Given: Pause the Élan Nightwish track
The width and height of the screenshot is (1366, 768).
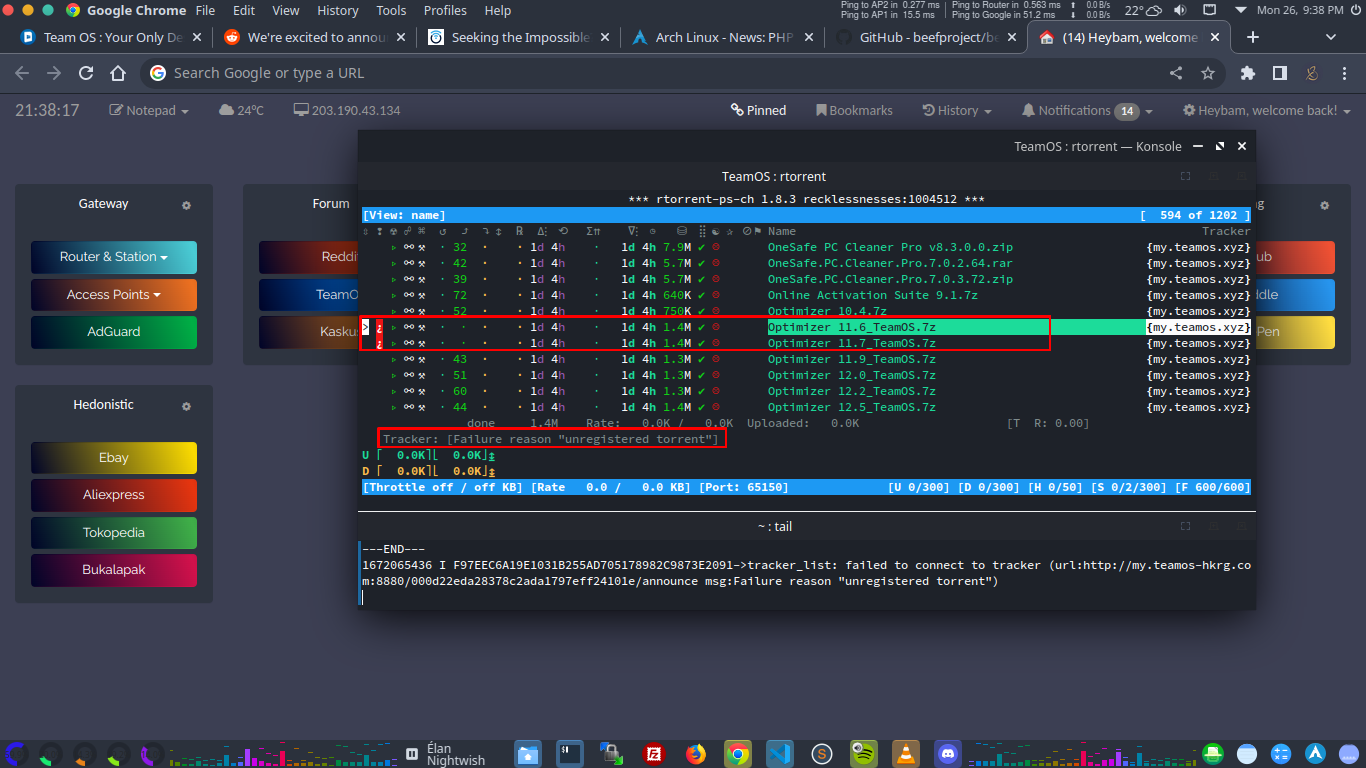Looking at the screenshot, I should point(412,753).
